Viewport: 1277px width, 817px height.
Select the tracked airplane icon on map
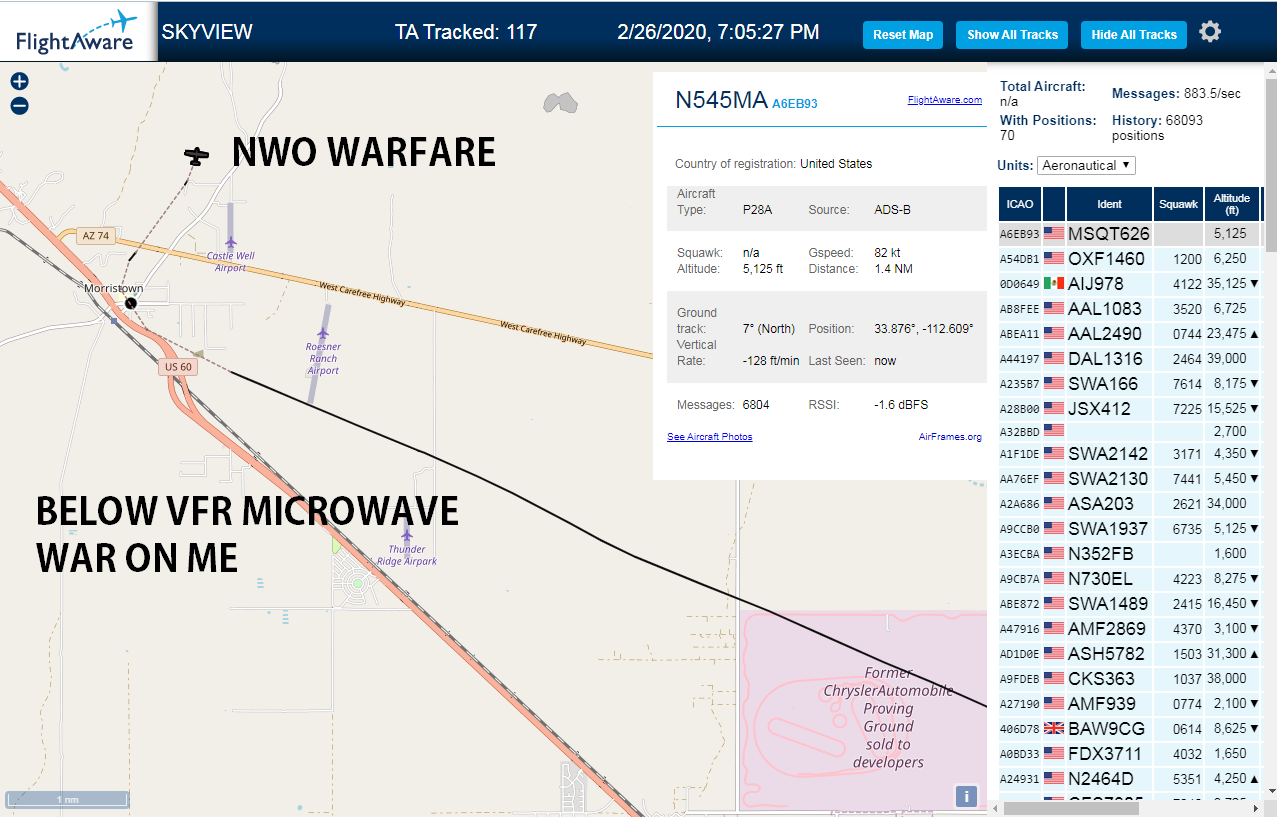click(x=198, y=156)
